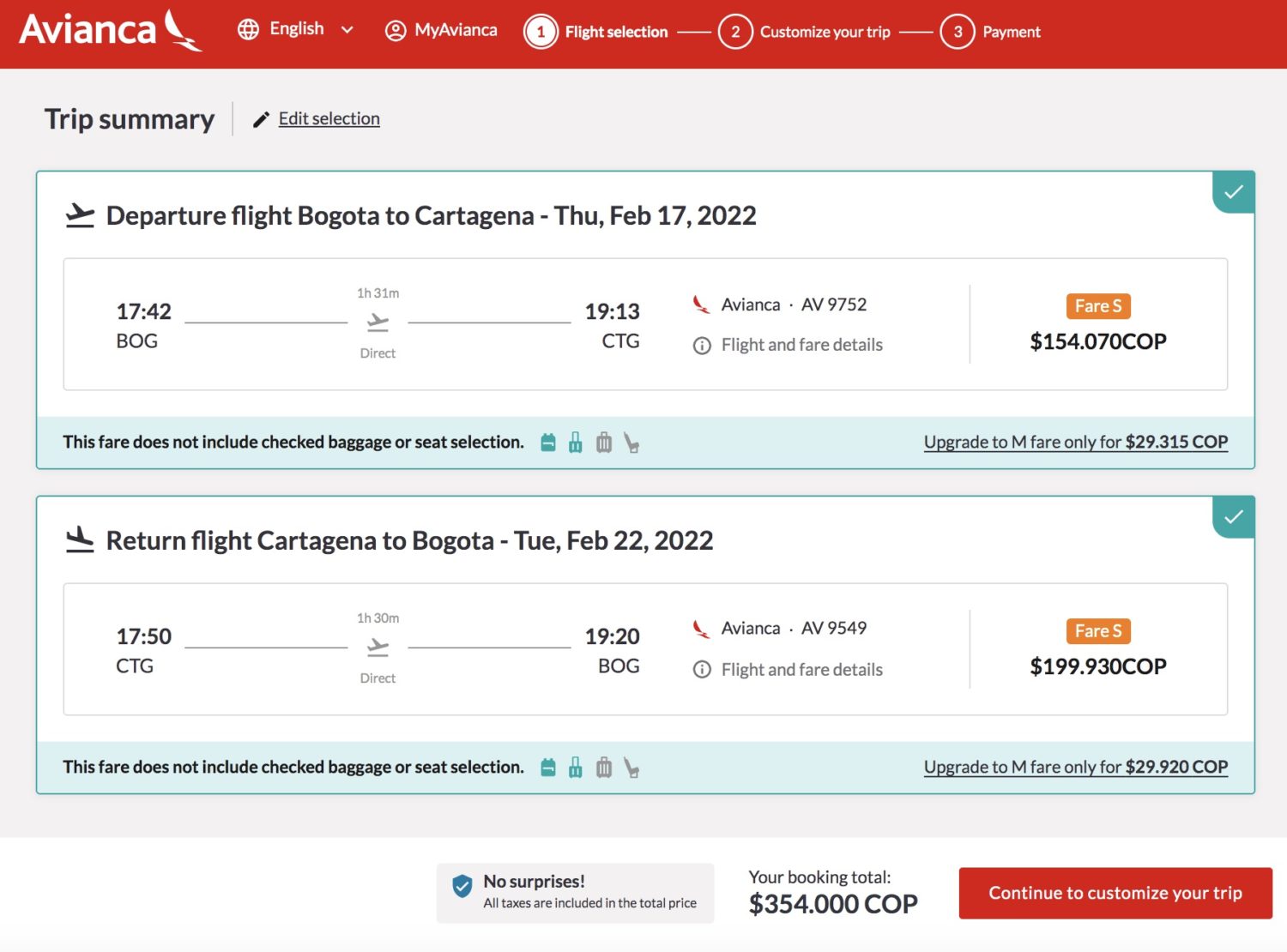Click flight number AV 9752
This screenshot has height=952, width=1287.
pos(834,304)
